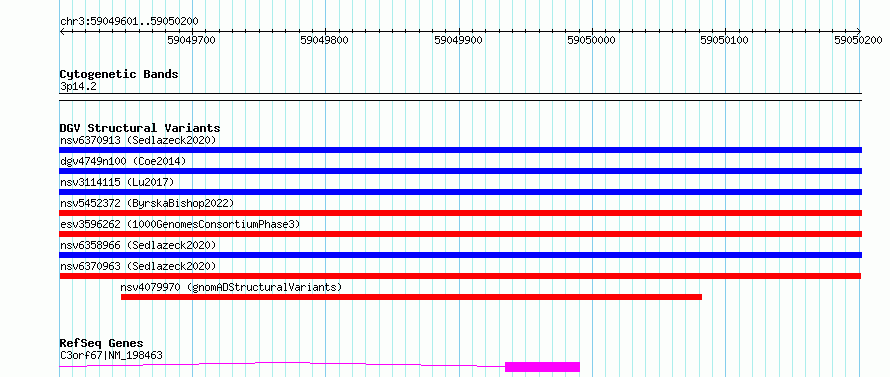This screenshot has width=890, height=377.
Task: Click the 59050200 ruler tick label
Action: click(x=858, y=40)
